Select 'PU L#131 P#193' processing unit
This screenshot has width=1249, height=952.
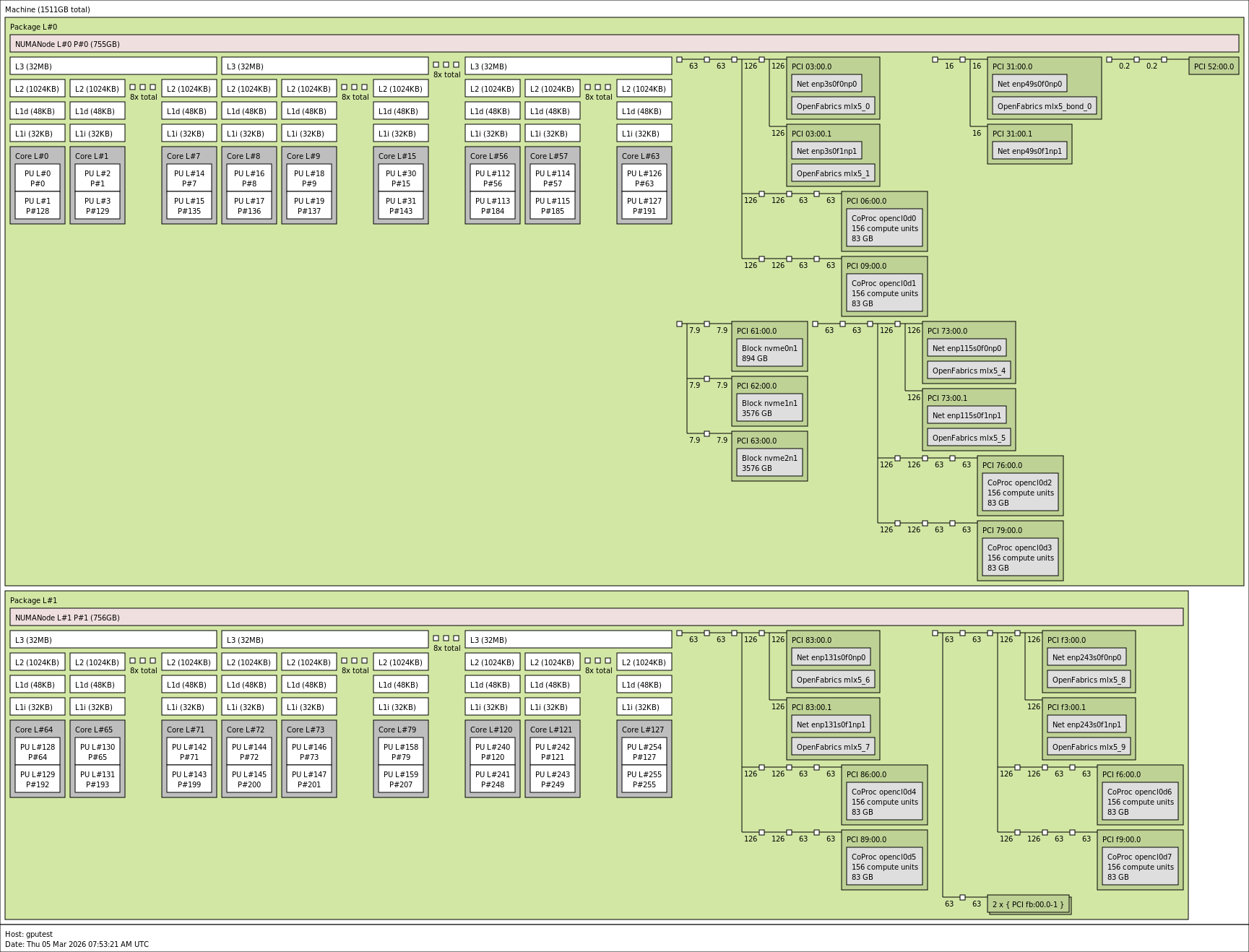coord(98,779)
